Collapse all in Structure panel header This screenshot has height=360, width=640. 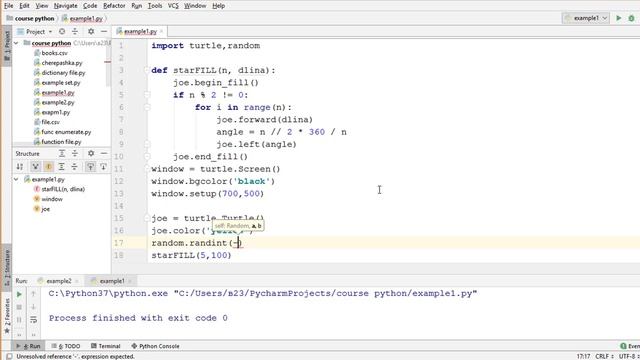pyautogui.click(x=75, y=153)
